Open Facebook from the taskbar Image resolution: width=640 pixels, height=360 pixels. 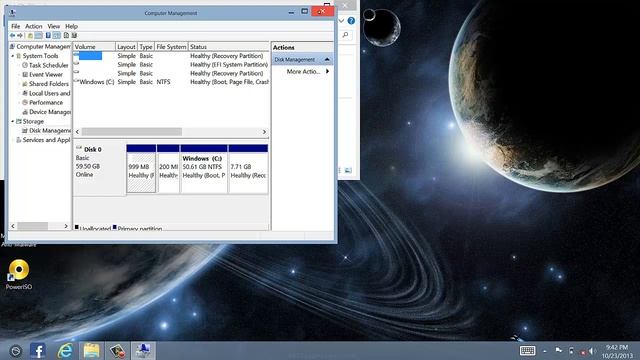click(38, 351)
